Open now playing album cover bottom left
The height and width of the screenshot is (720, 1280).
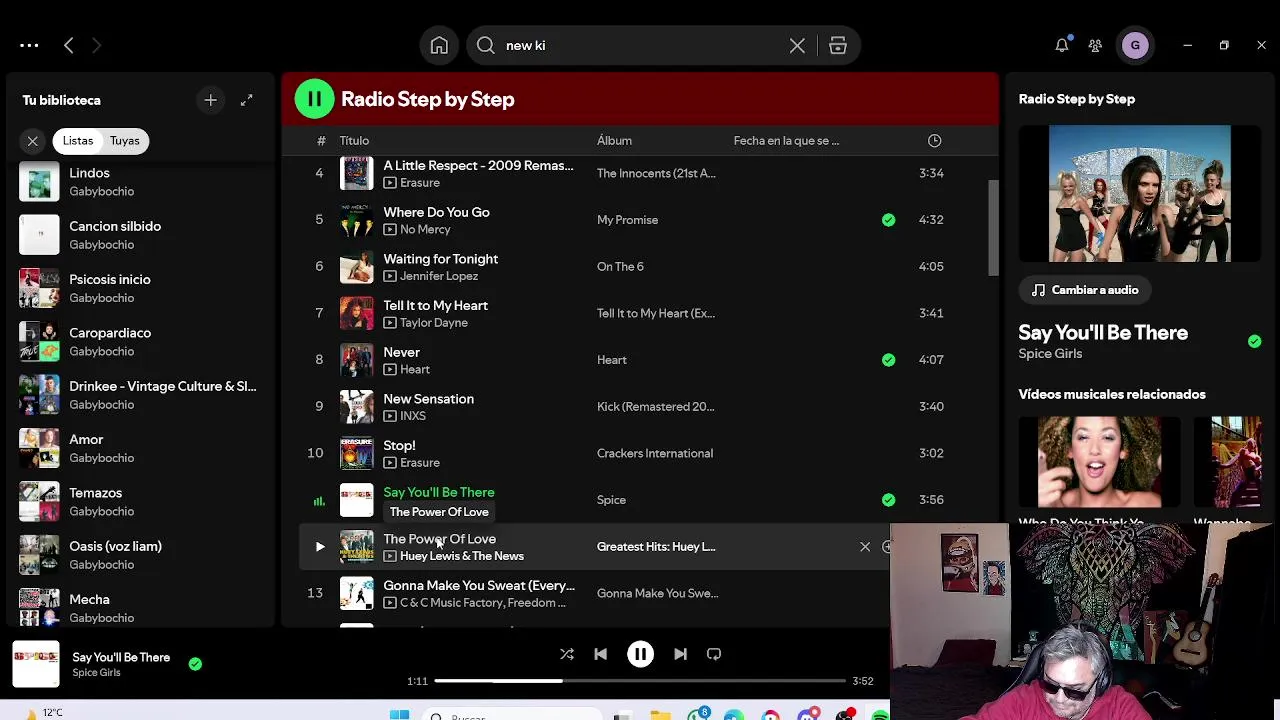pos(36,665)
